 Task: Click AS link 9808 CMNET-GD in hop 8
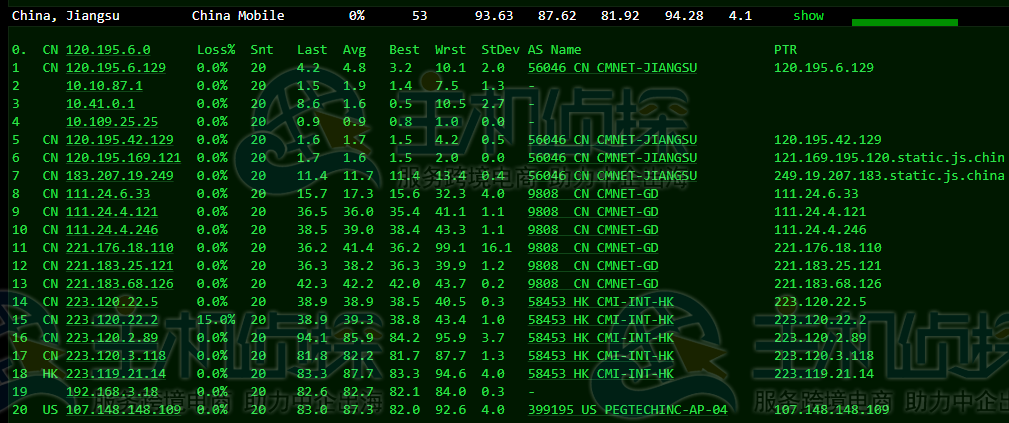[593, 194]
